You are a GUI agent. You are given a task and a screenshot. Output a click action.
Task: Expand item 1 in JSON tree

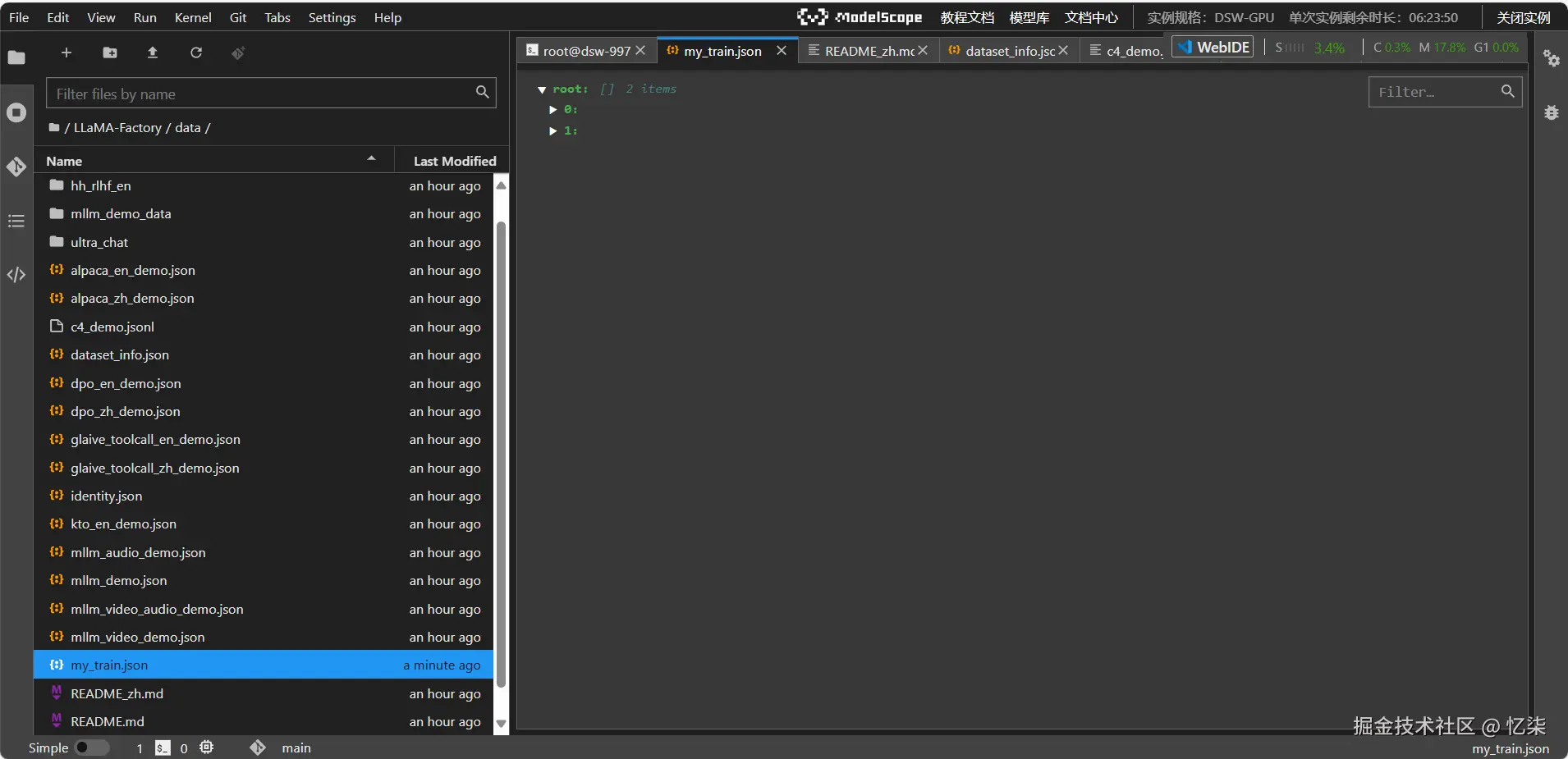click(553, 130)
